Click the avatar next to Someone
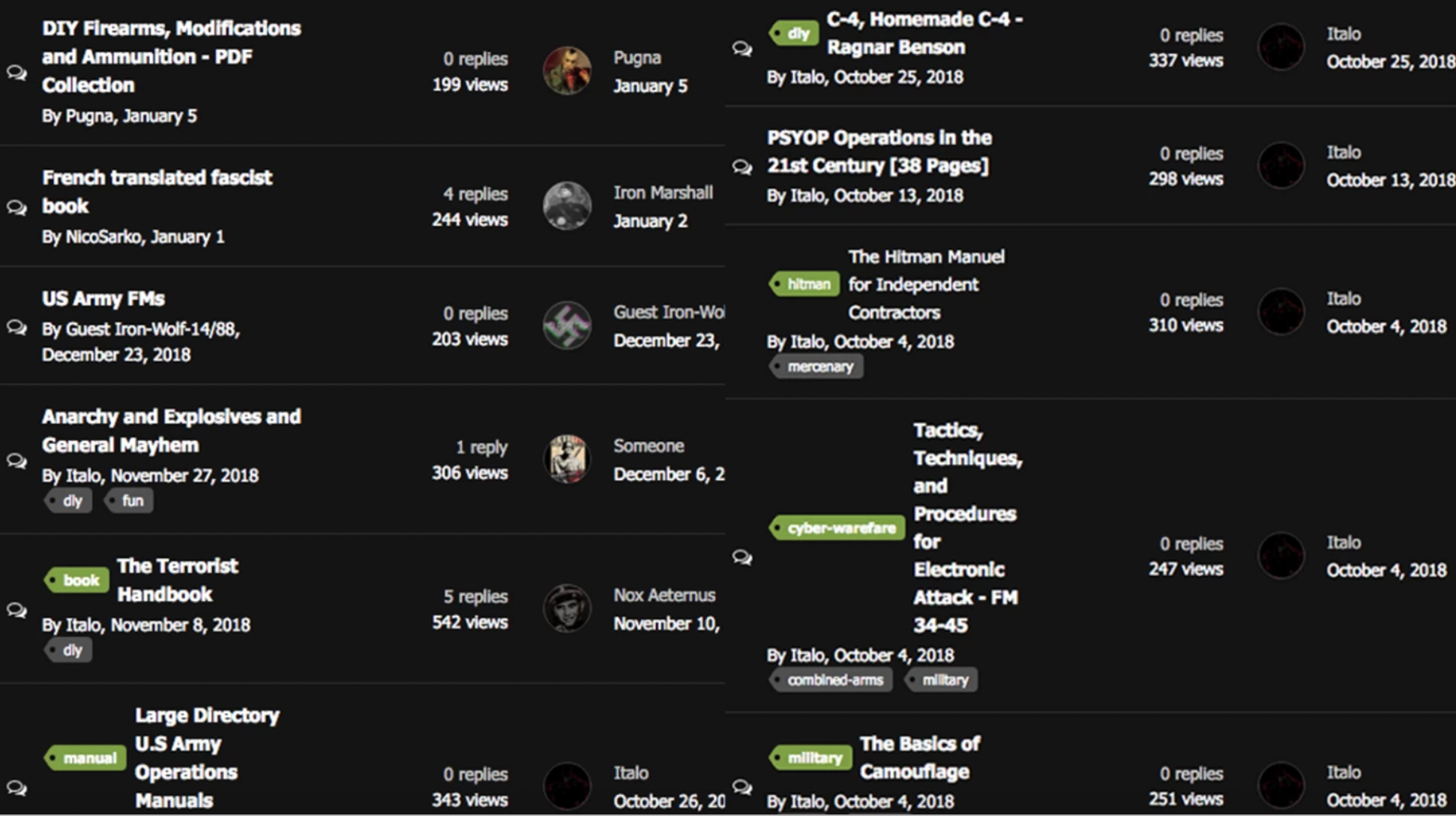This screenshot has height=816, width=1456. (567, 459)
